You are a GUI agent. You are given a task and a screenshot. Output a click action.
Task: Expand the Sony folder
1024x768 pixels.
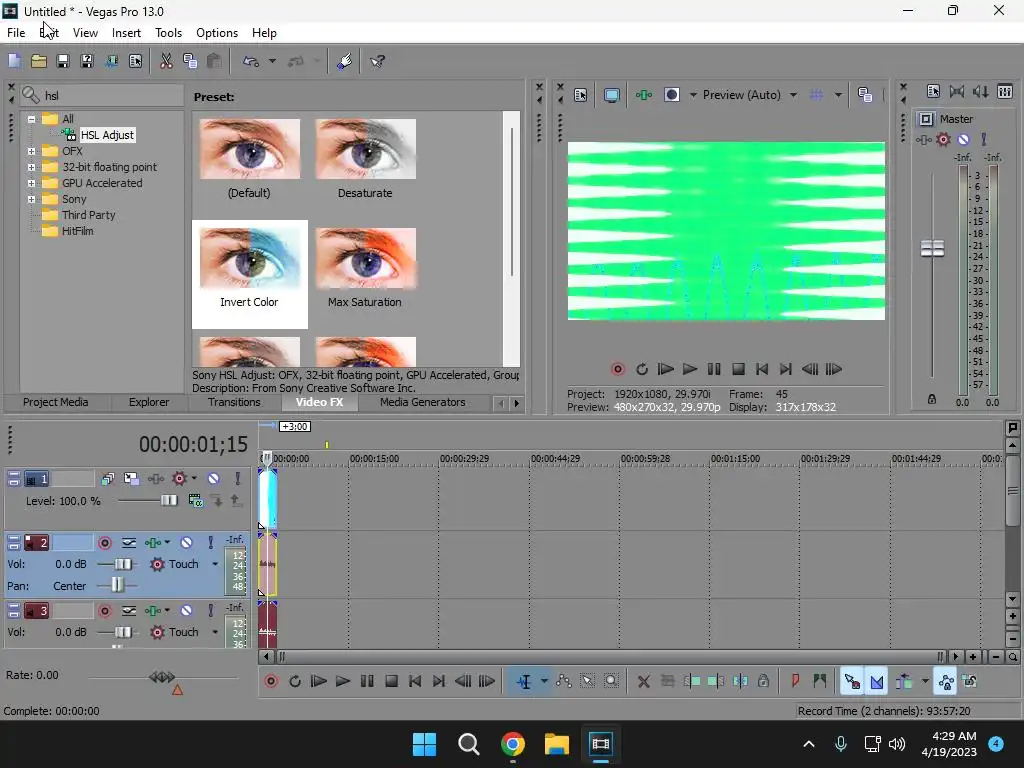click(x=31, y=199)
